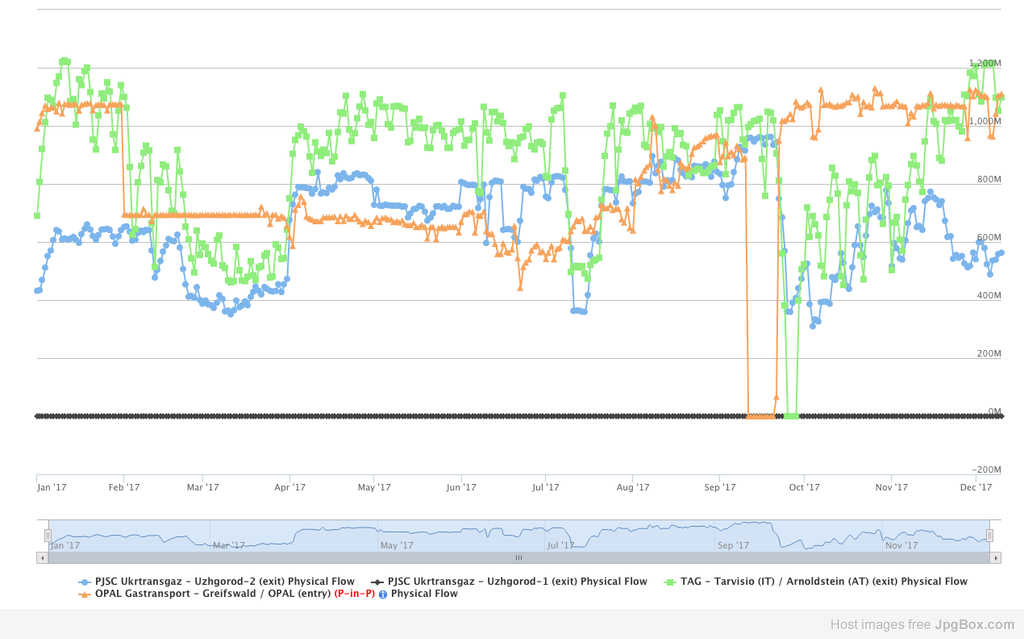This screenshot has width=1024, height=639.
Task: Click the scrollbar grip thumb in the navigator
Action: coord(519,558)
